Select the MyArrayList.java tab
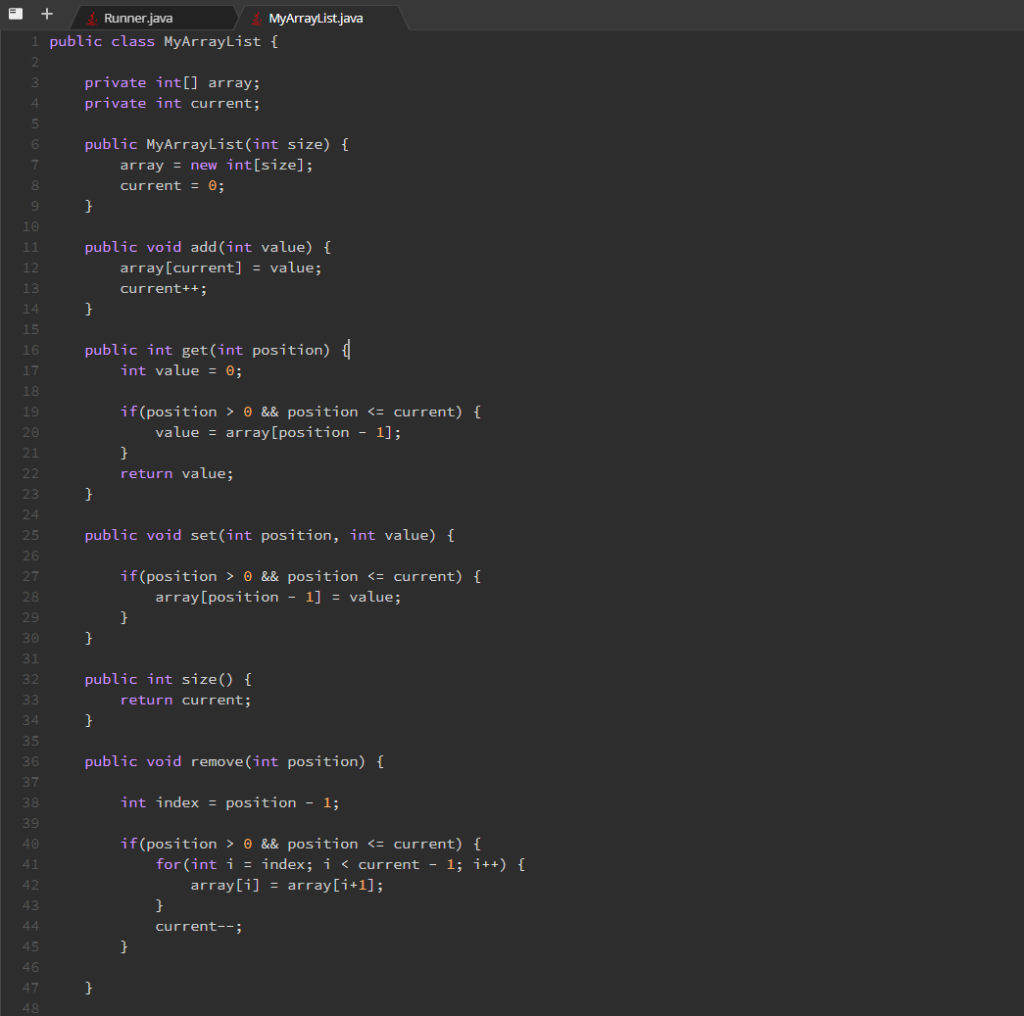Image resolution: width=1024 pixels, height=1016 pixels. click(315, 17)
